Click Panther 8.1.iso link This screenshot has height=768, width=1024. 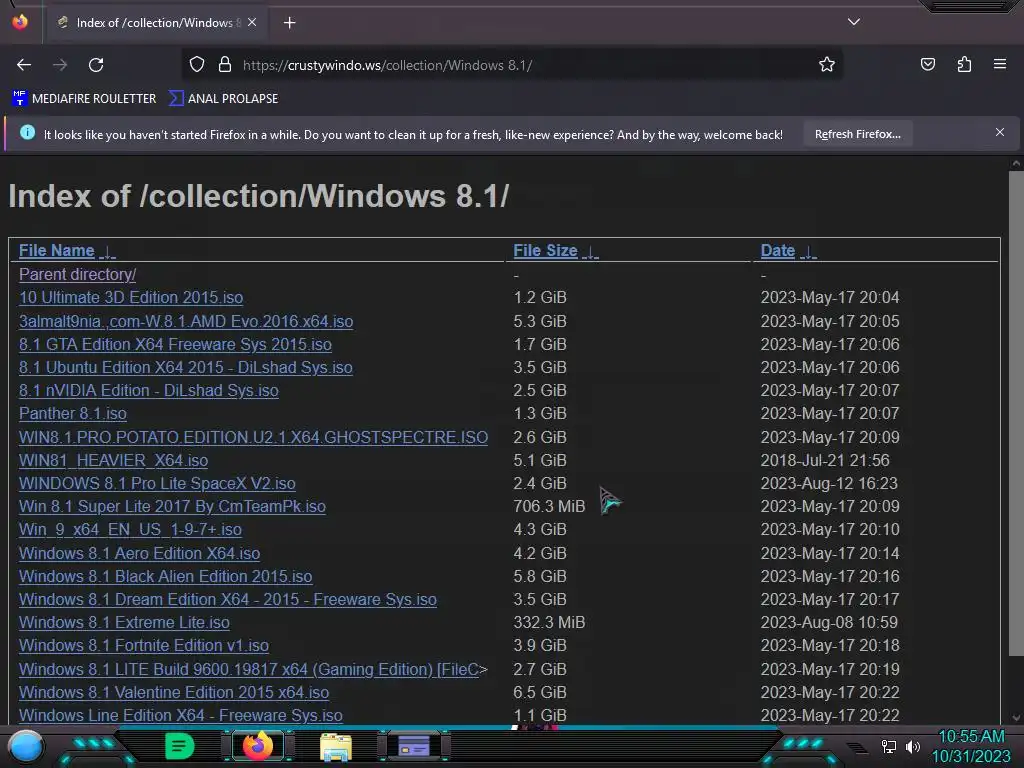[72, 413]
